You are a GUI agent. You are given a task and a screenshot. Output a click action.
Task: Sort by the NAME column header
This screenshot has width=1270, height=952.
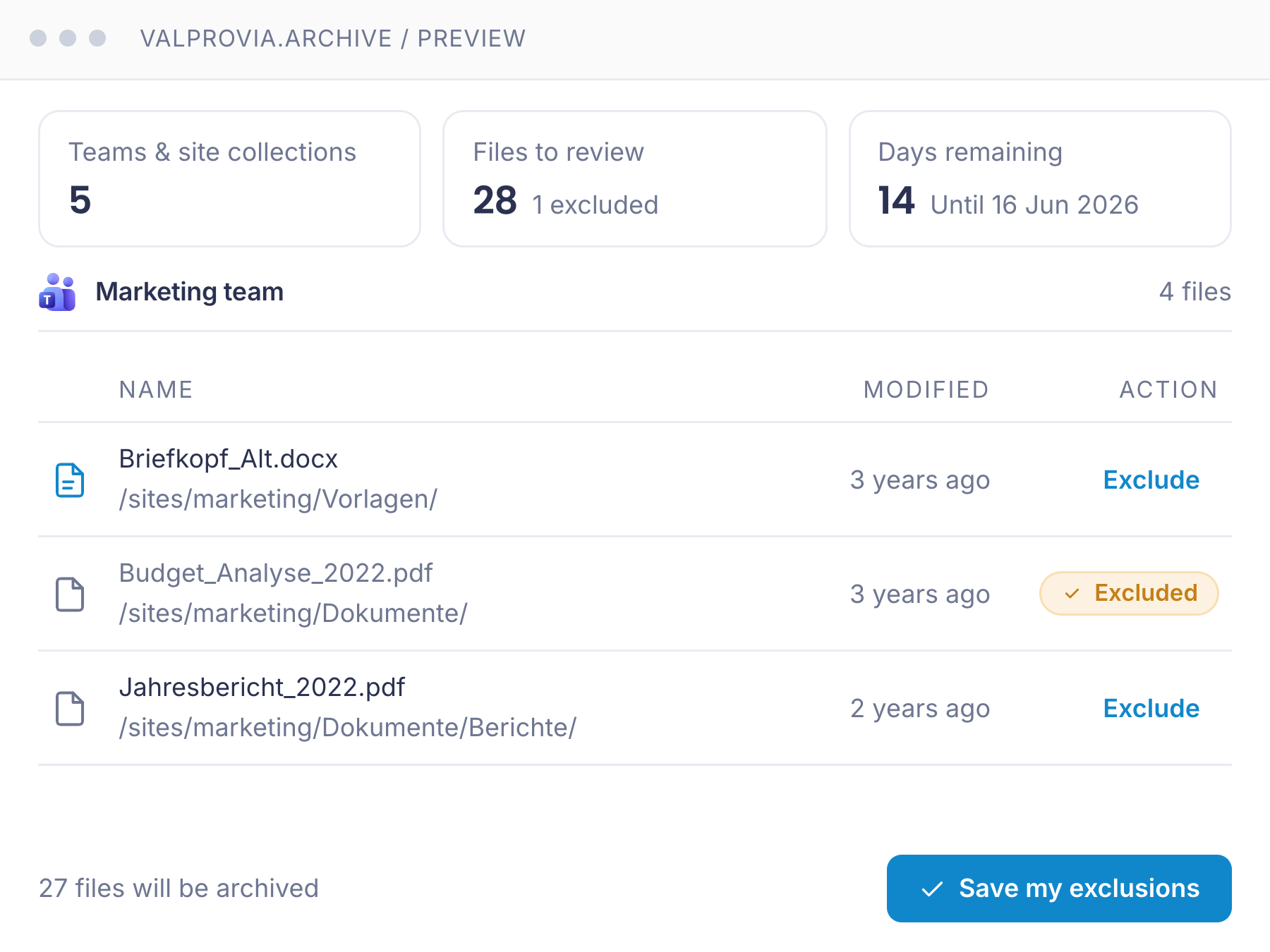click(156, 390)
